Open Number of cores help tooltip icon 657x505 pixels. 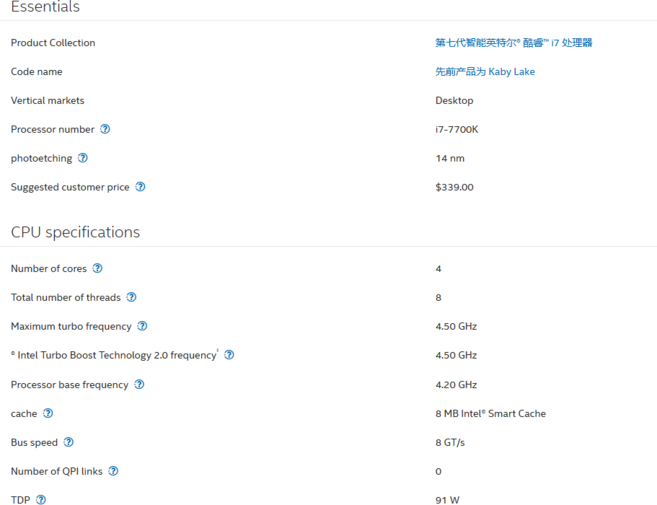point(98,268)
